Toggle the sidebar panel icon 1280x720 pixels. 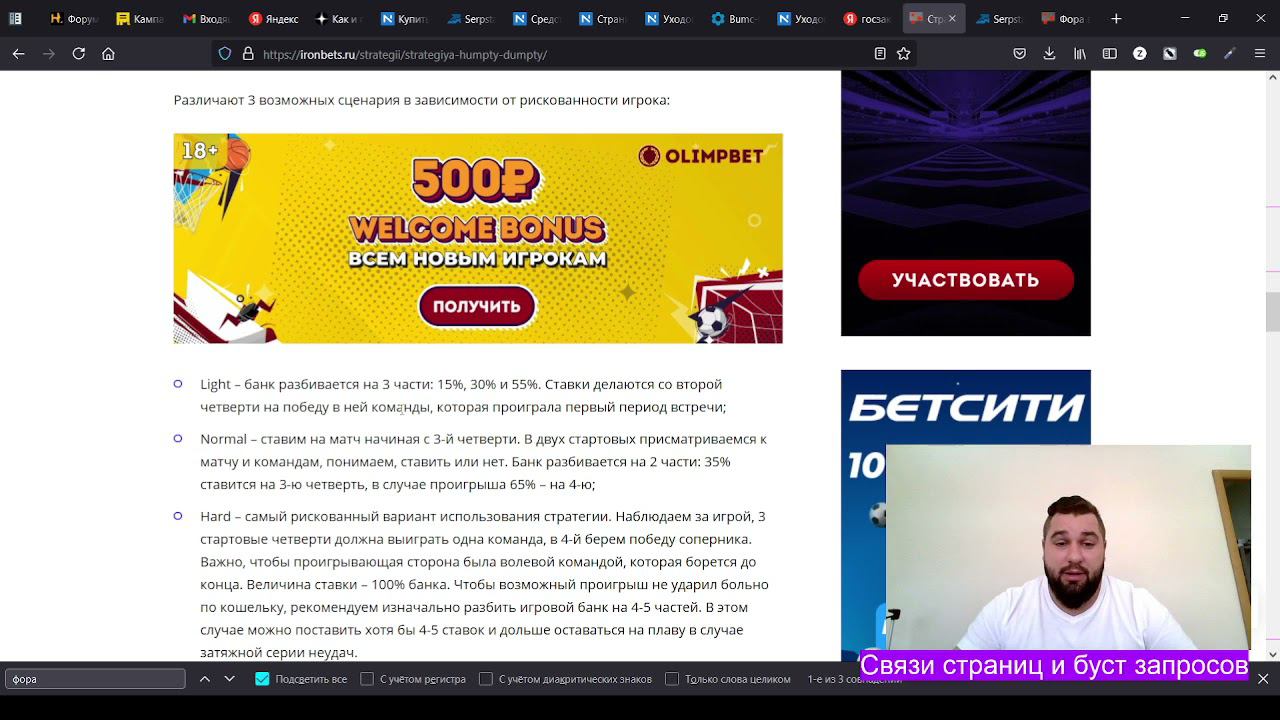coord(1110,54)
